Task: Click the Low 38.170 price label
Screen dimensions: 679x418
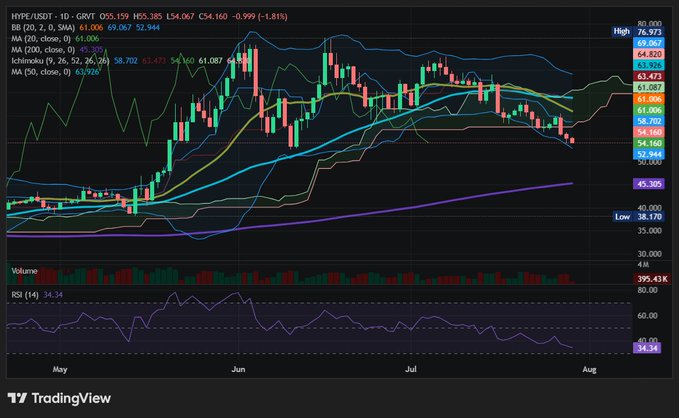Action: (638, 217)
